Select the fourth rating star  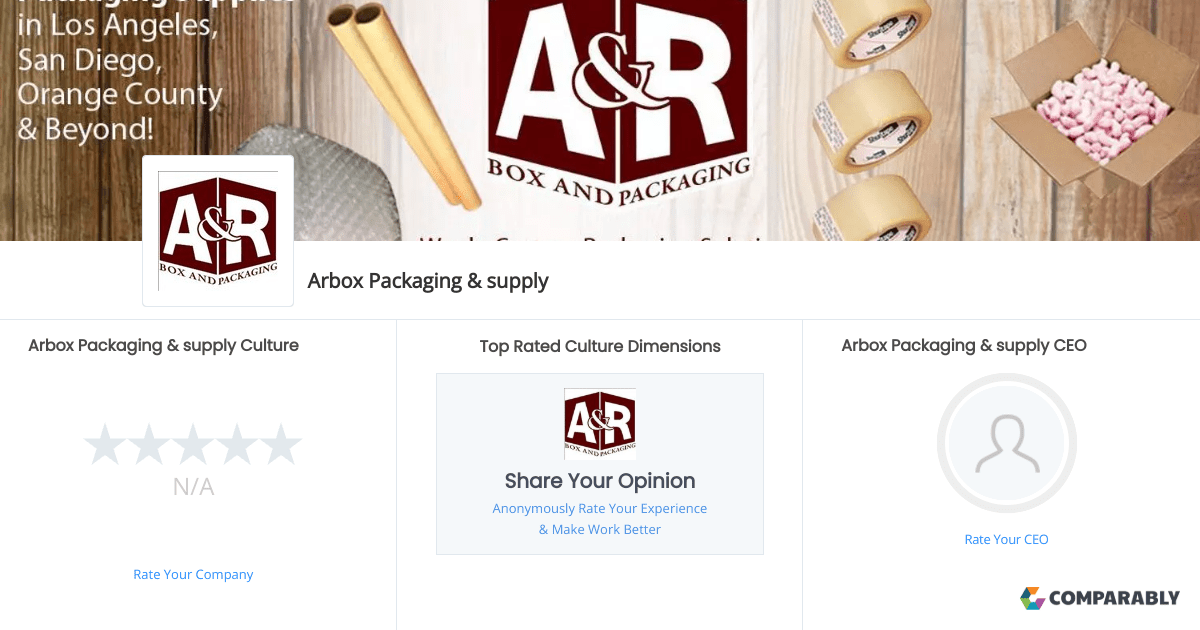[x=236, y=444]
